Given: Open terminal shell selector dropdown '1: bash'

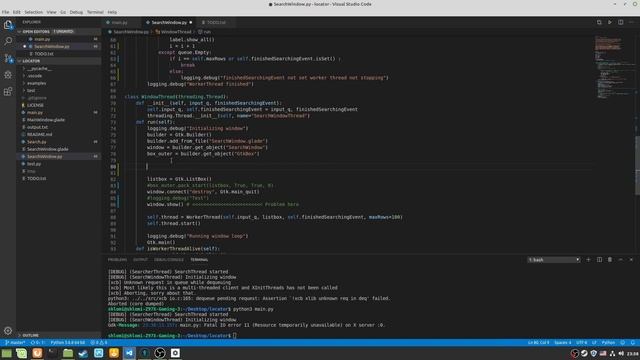Looking at the screenshot, I should click(553, 260).
